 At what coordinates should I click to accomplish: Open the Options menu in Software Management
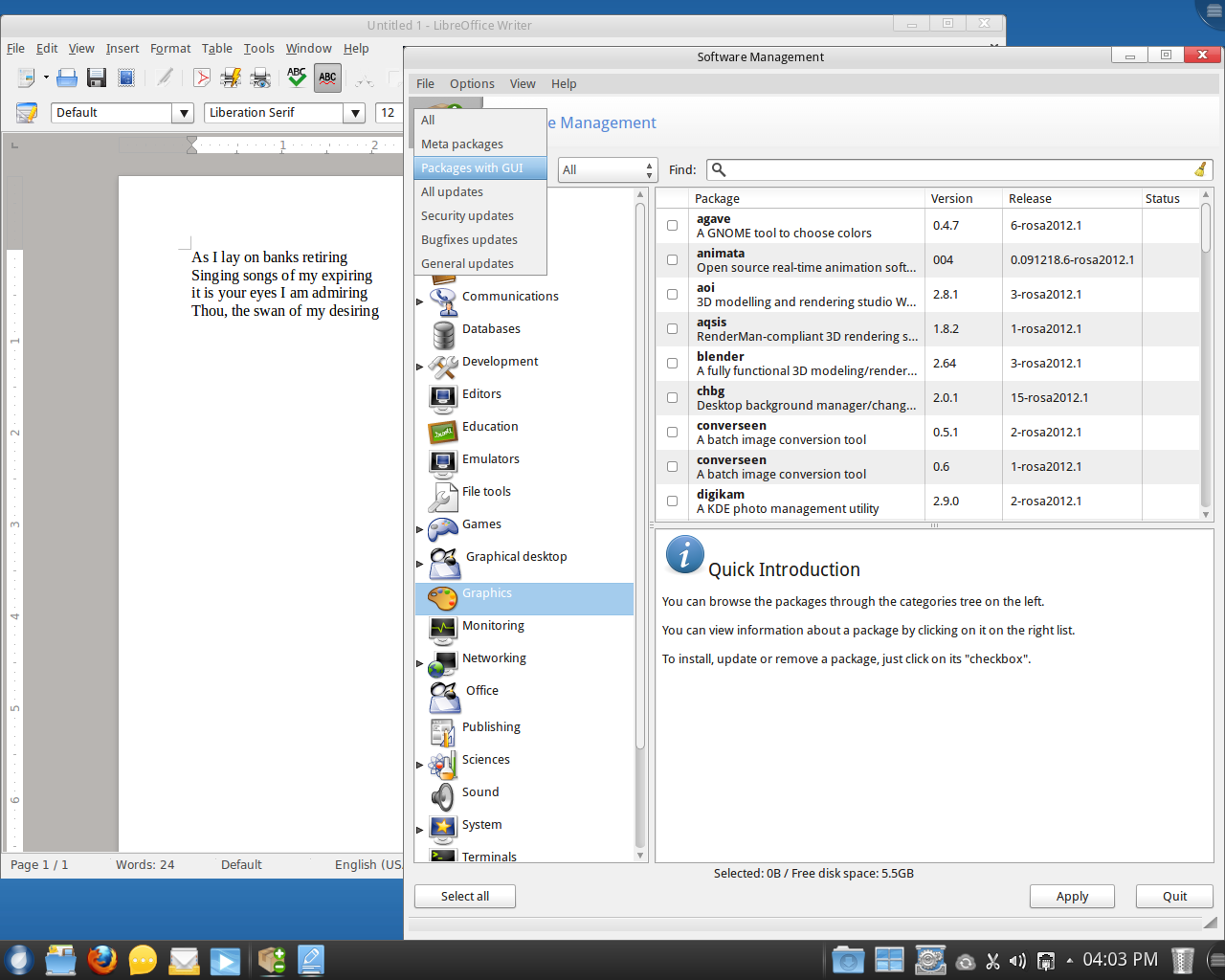tap(472, 84)
